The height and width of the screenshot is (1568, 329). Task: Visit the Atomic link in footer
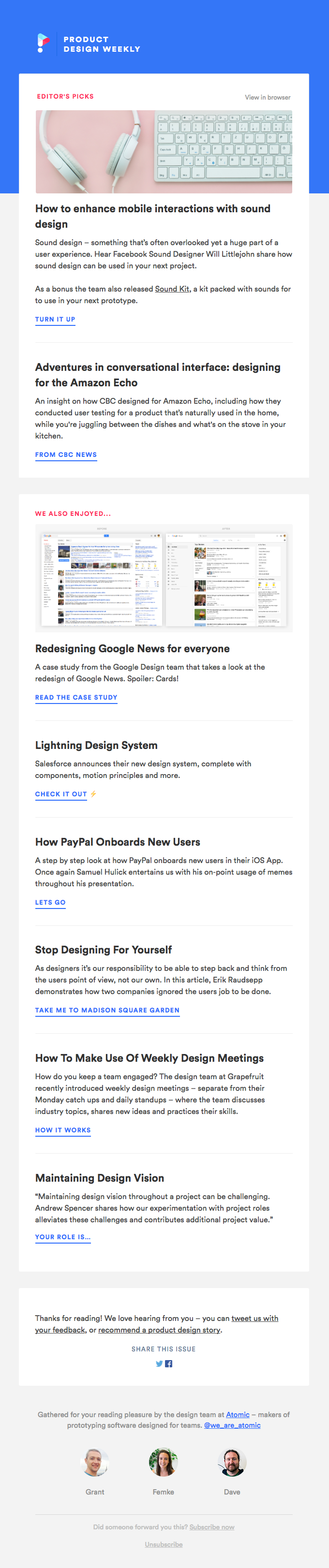[x=238, y=1415]
